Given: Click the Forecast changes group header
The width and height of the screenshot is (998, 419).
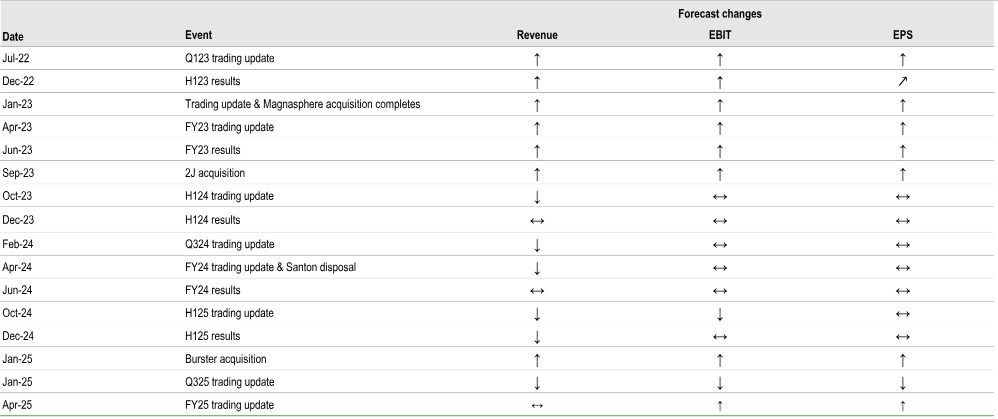Looking at the screenshot, I should (x=720, y=13).
